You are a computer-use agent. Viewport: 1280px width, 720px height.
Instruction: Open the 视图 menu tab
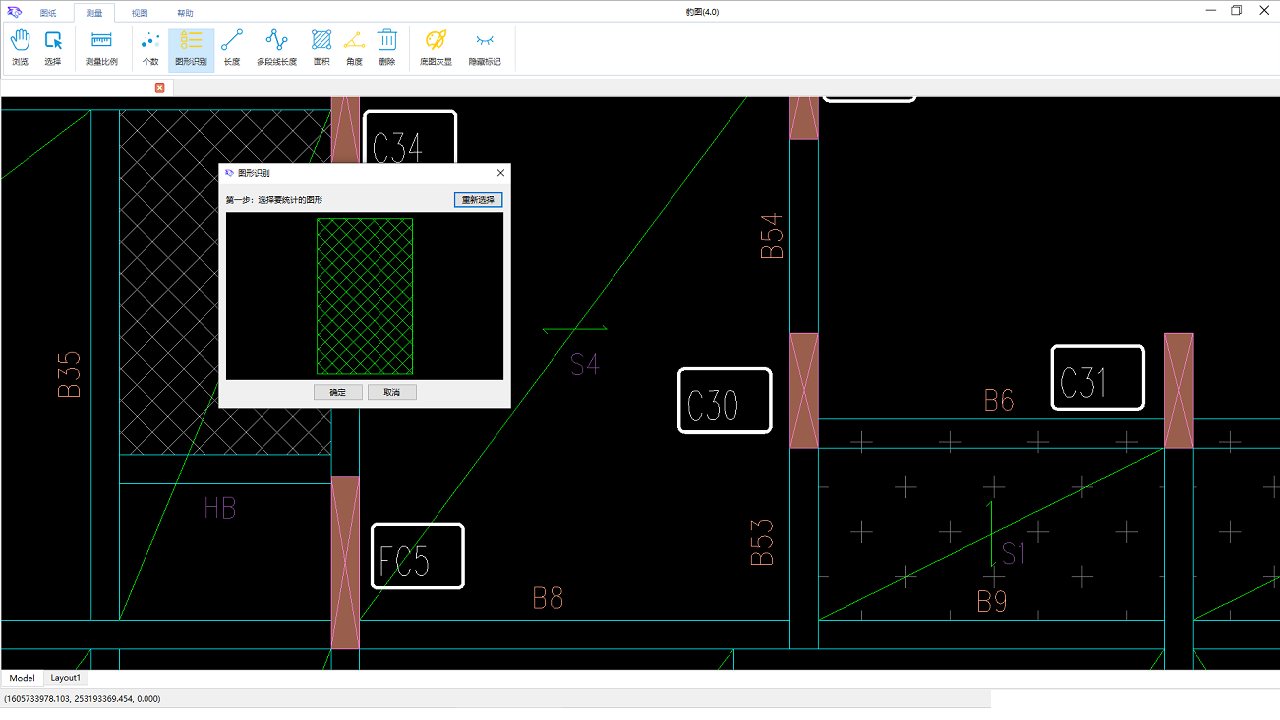pos(138,12)
